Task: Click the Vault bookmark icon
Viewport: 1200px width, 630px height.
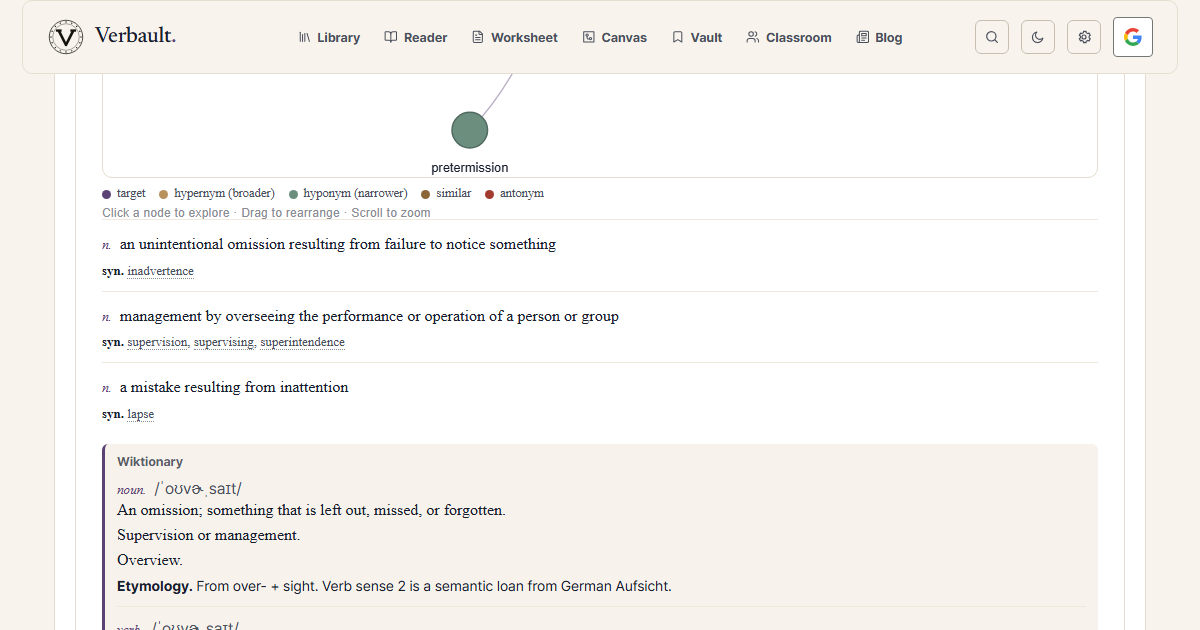Action: [x=678, y=37]
